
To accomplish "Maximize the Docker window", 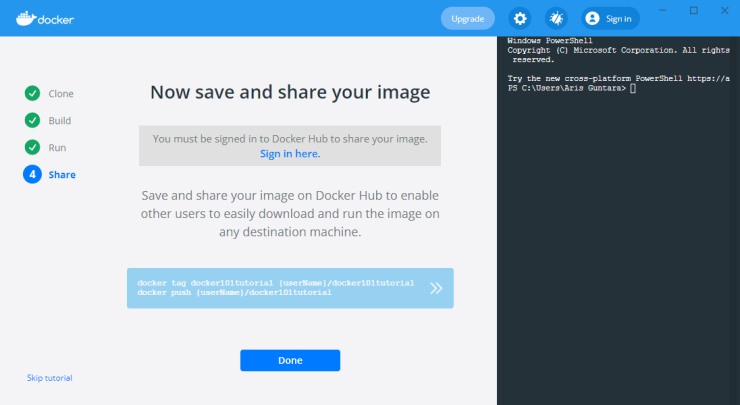I will tap(694, 10).
